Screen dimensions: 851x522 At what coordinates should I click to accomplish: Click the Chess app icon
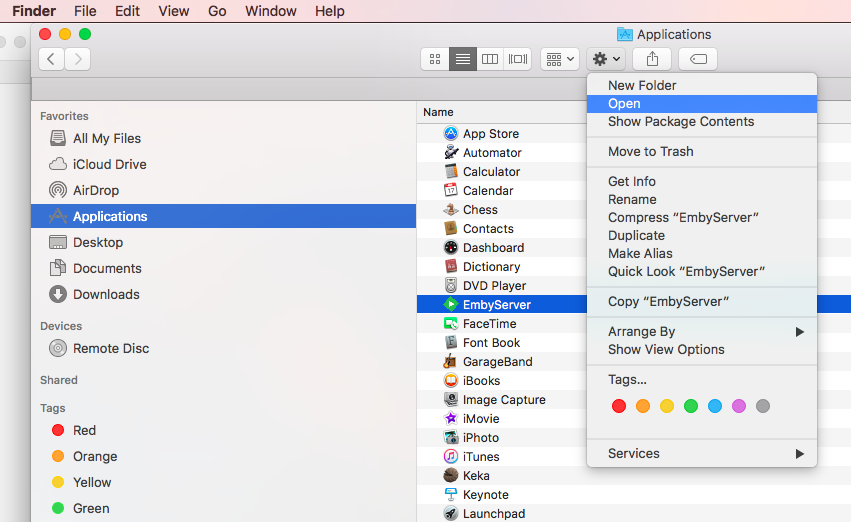click(x=450, y=209)
